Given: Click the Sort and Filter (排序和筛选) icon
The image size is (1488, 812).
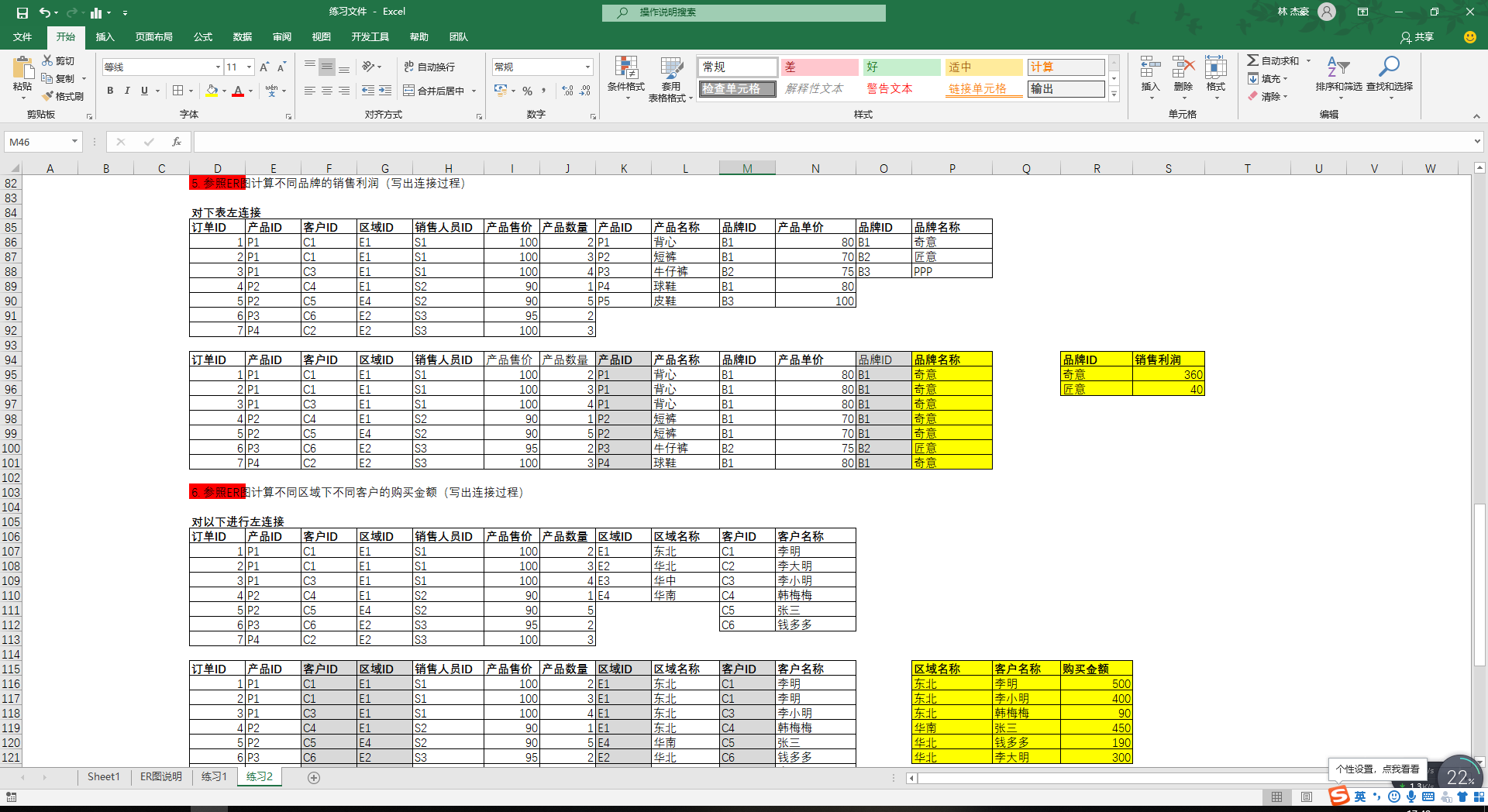Looking at the screenshot, I should pos(1338,67).
